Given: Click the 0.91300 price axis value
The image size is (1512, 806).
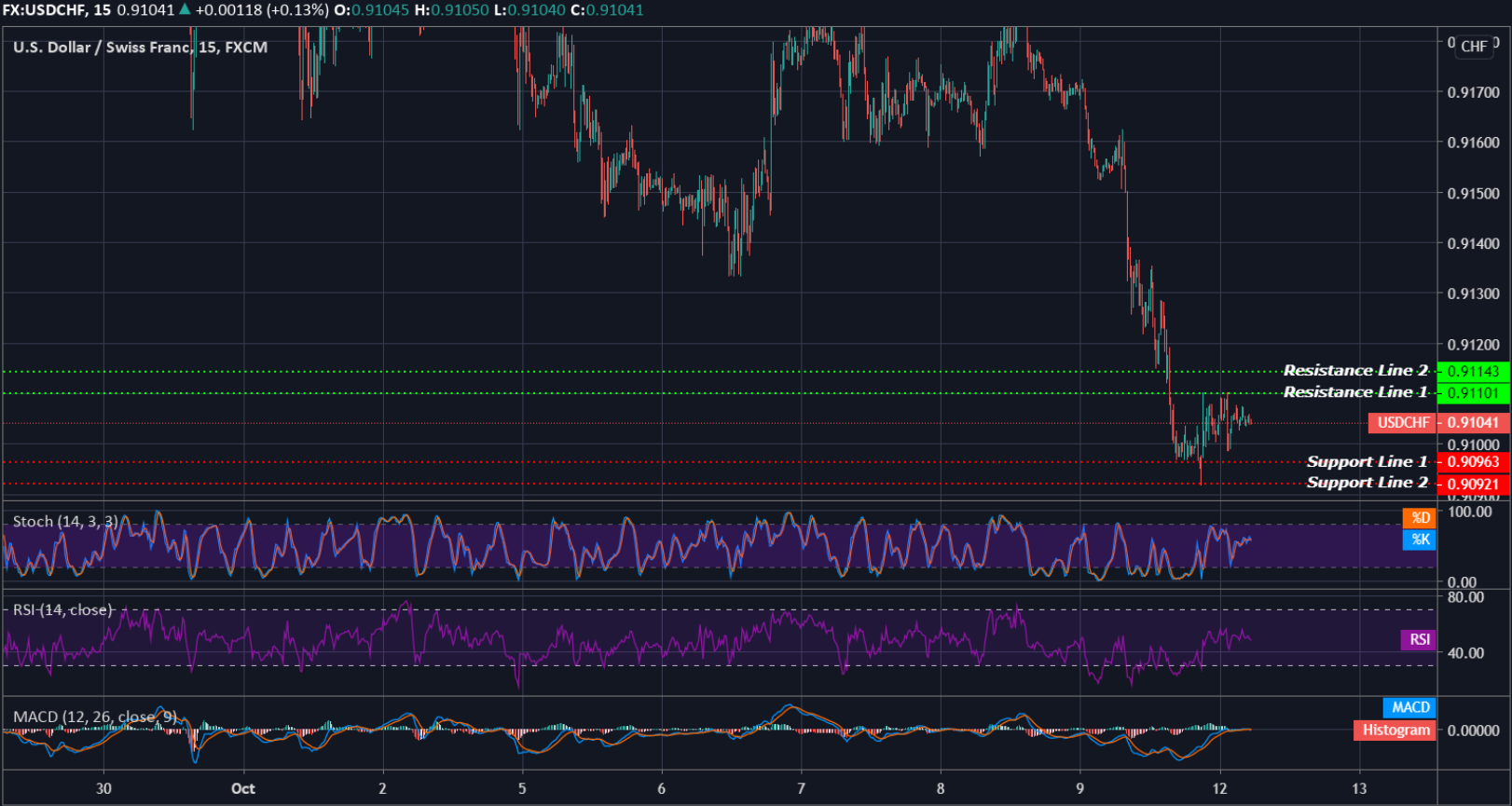Looking at the screenshot, I should (x=1474, y=294).
